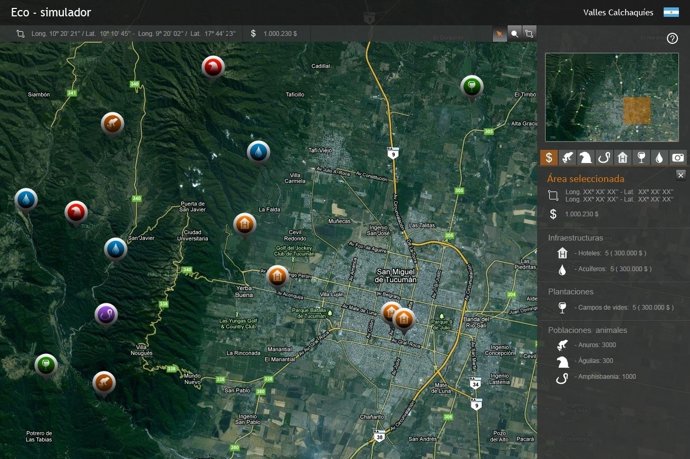690x459 pixels.
Task: Activate the magnifier zoom tool
Action: (x=514, y=33)
